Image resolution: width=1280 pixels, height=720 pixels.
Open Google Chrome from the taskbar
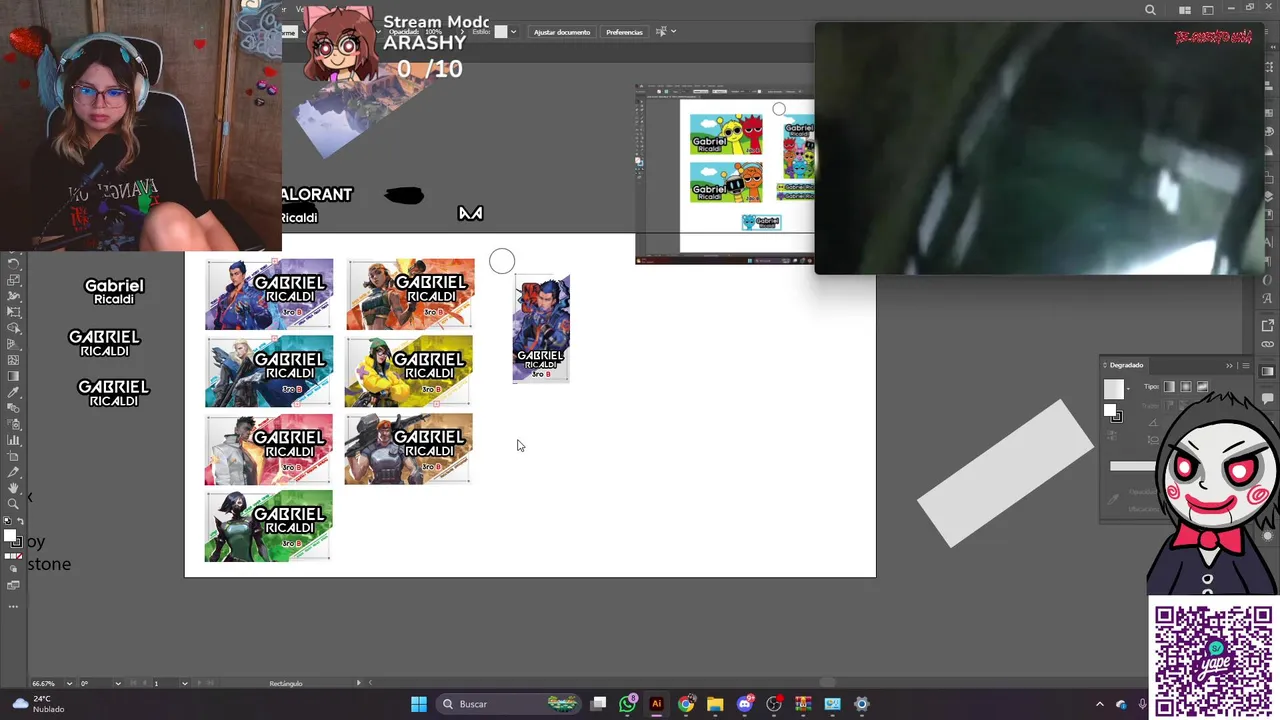click(x=686, y=704)
